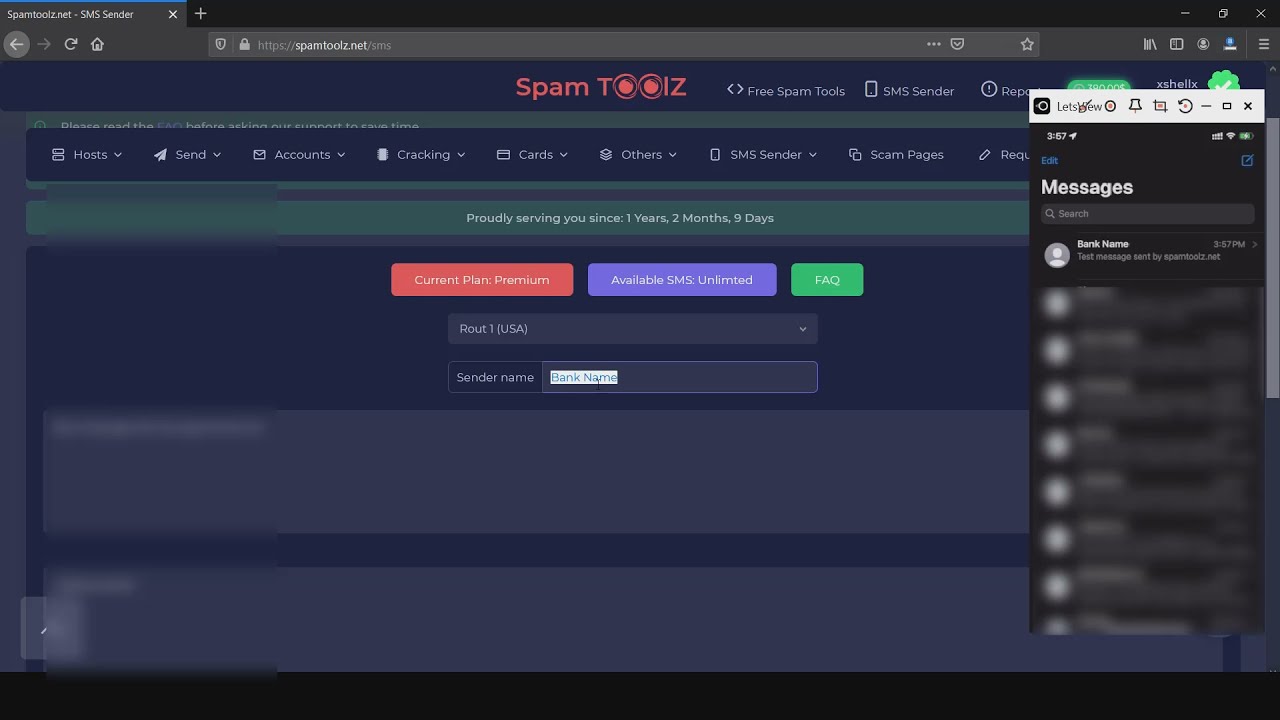This screenshot has height=720, width=1280.
Task: Click the 380.00$ balance badge
Action: (x=1098, y=88)
